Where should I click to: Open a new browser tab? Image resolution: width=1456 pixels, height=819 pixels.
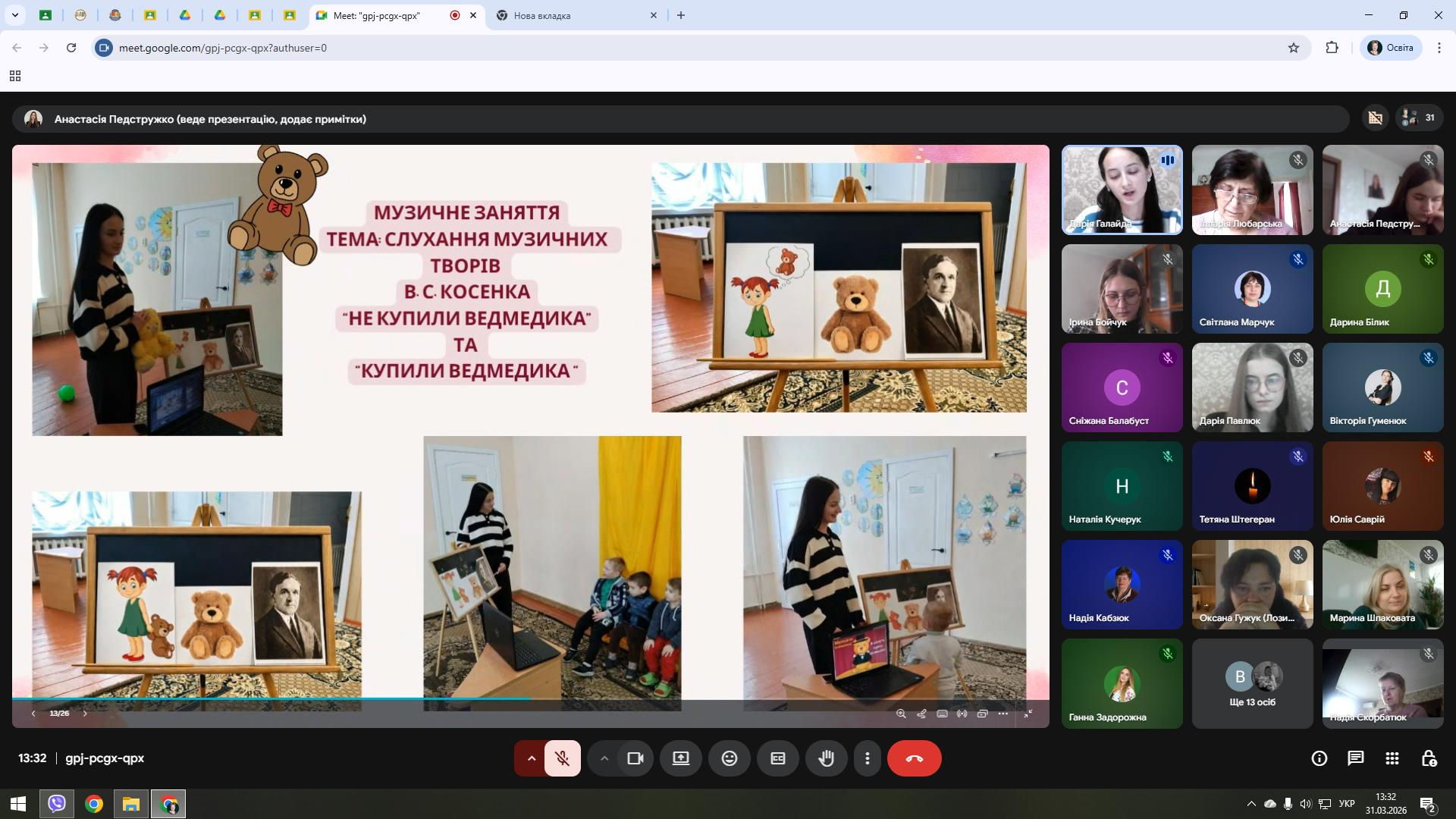coord(681,15)
